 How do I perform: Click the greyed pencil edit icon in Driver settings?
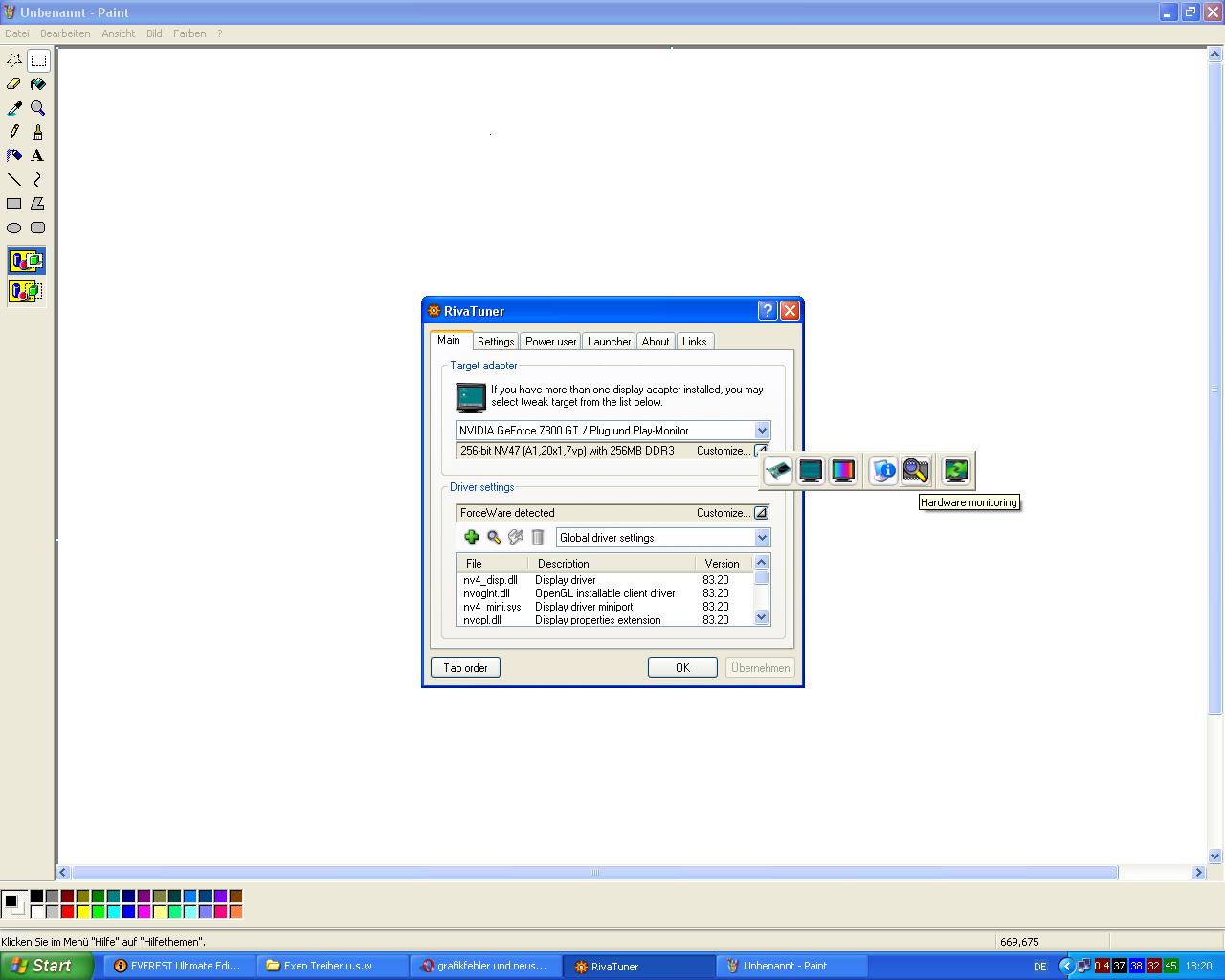[516, 538]
